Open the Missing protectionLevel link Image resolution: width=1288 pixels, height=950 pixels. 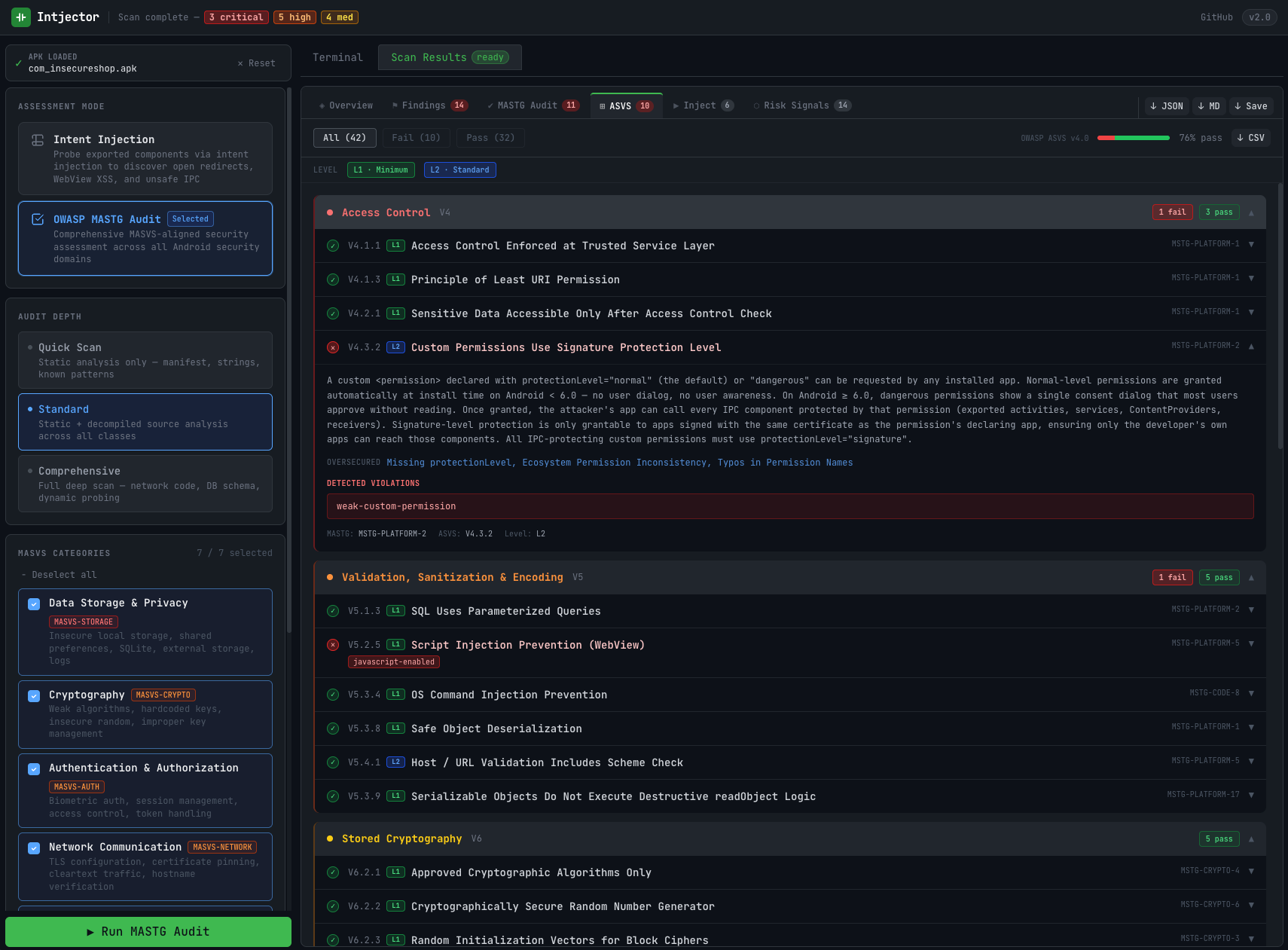(x=450, y=463)
